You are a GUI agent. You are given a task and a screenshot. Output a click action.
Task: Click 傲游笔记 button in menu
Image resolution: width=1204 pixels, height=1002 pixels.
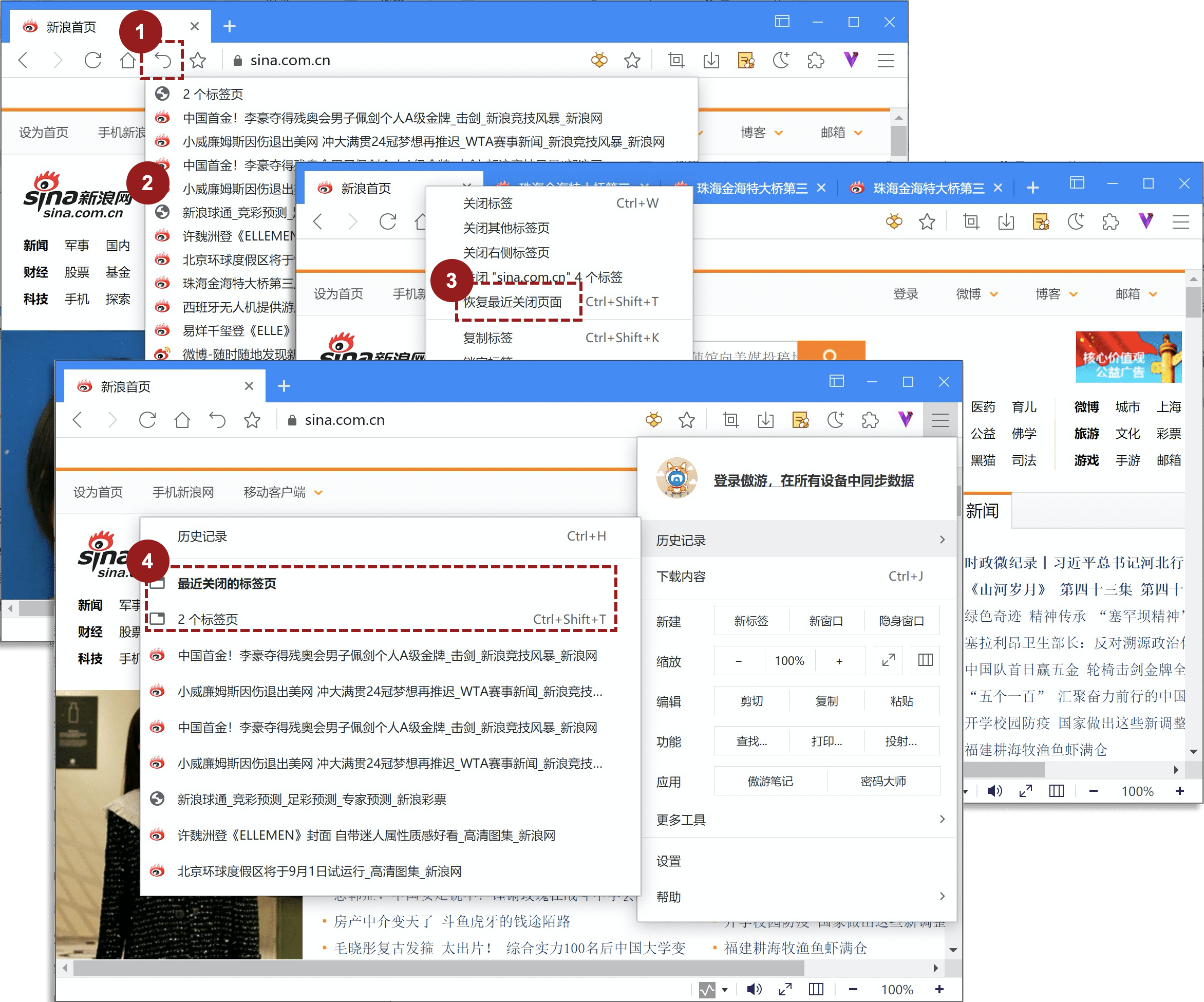pyautogui.click(x=770, y=781)
